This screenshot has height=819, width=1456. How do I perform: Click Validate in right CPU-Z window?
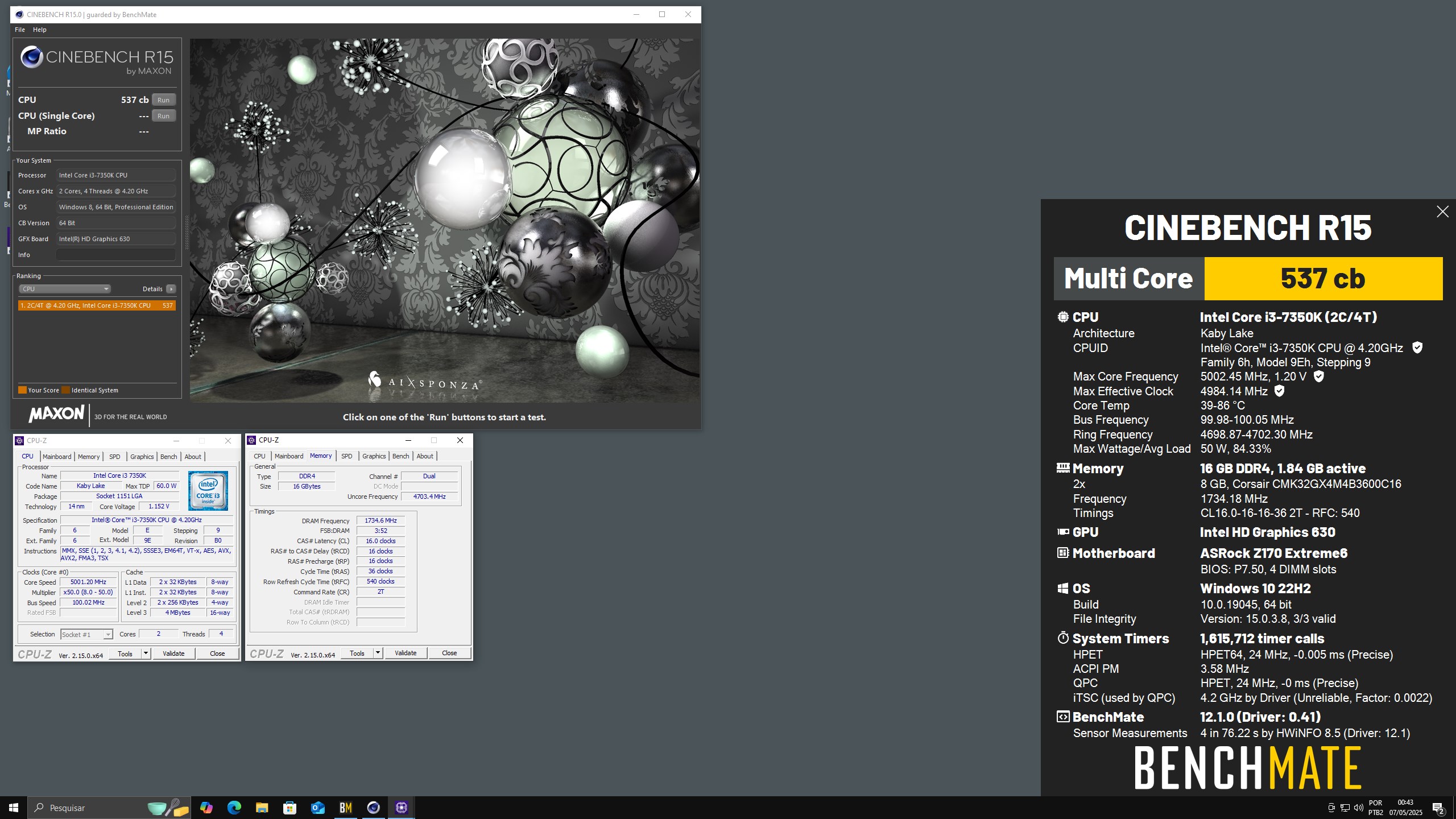point(406,653)
